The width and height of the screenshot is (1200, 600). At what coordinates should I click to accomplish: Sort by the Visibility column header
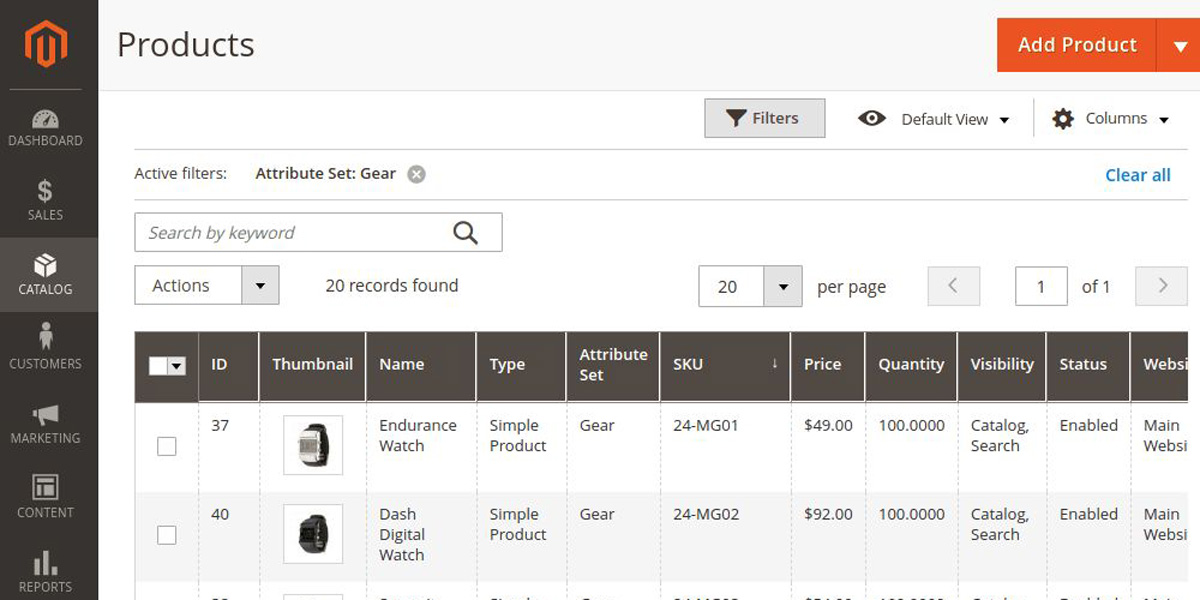click(1002, 365)
